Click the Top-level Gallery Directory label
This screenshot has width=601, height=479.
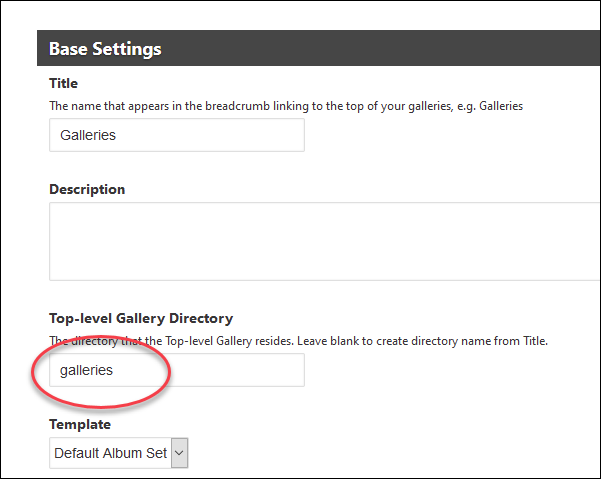point(140,318)
